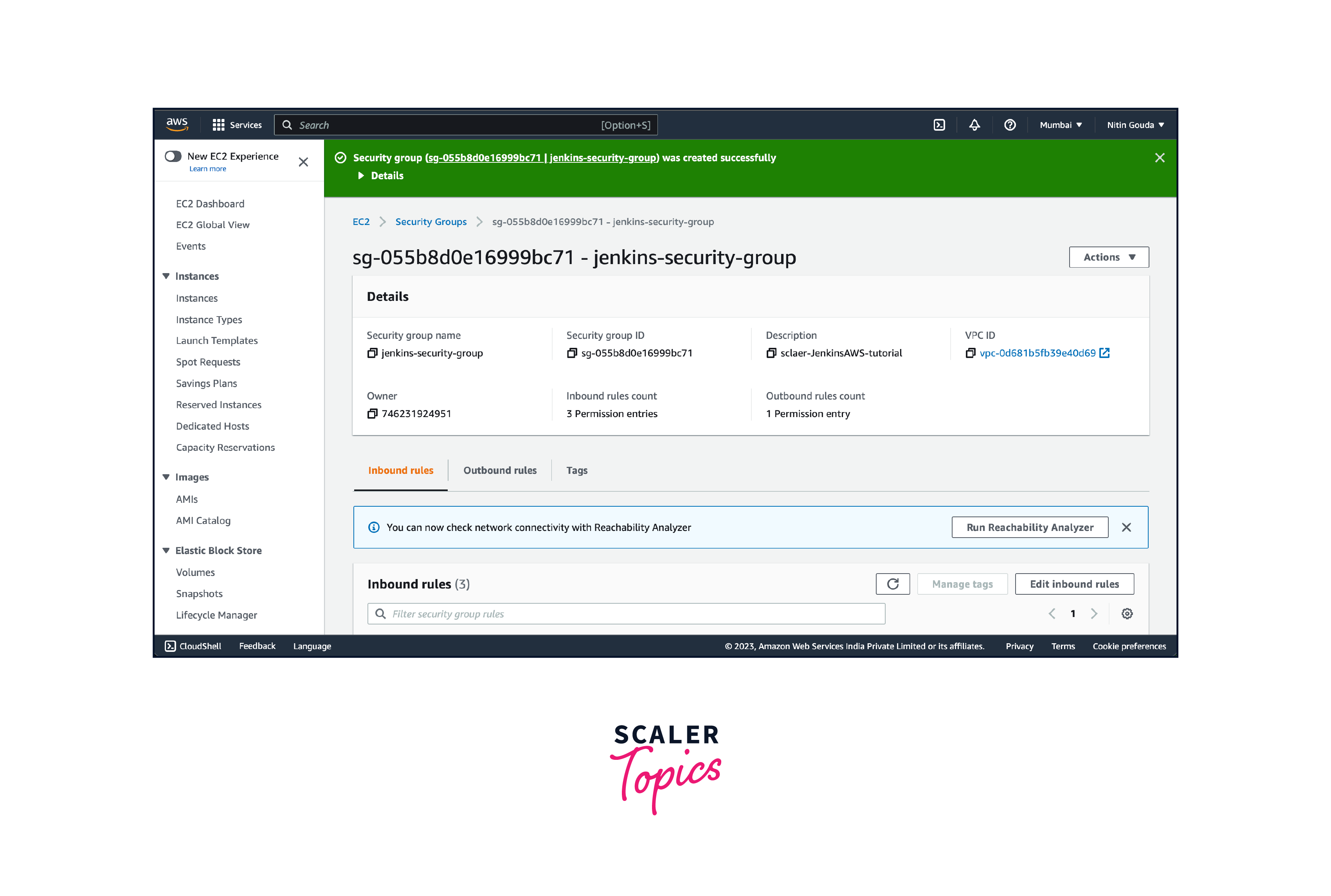Click Edit inbound rules
Screen dimensions: 1331x896
coord(1074,583)
